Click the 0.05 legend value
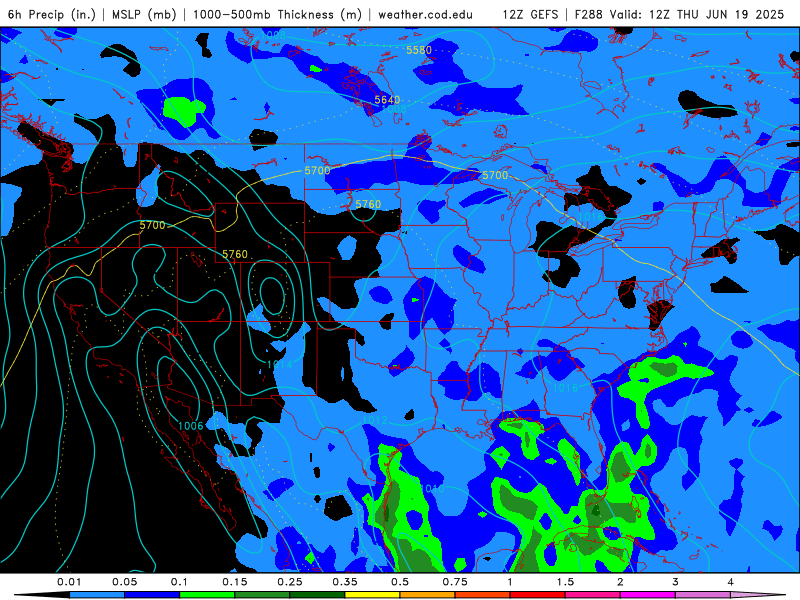Image resolution: width=800 pixels, height=600 pixels. 125,582
